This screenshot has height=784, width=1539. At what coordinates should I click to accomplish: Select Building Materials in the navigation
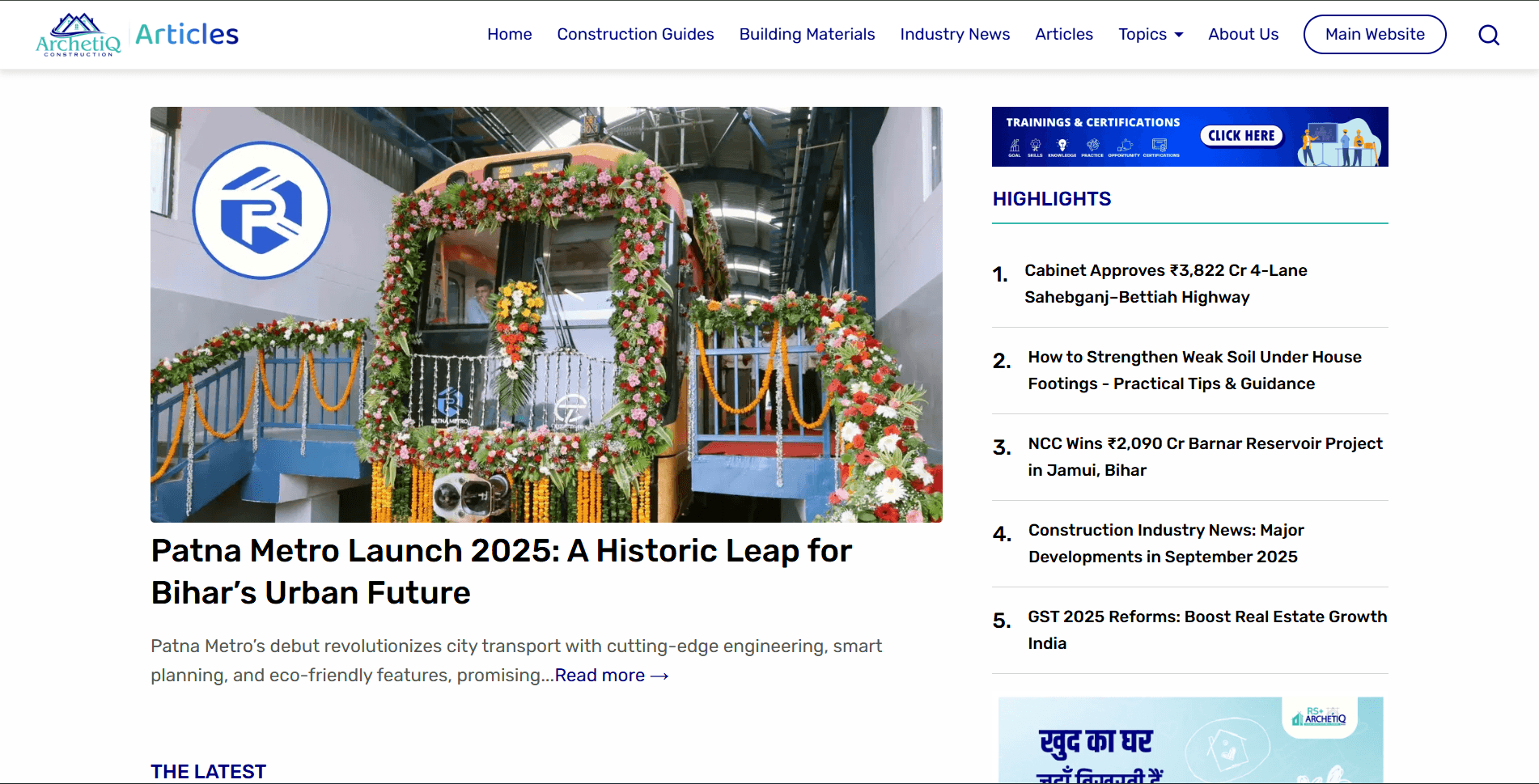coord(807,34)
